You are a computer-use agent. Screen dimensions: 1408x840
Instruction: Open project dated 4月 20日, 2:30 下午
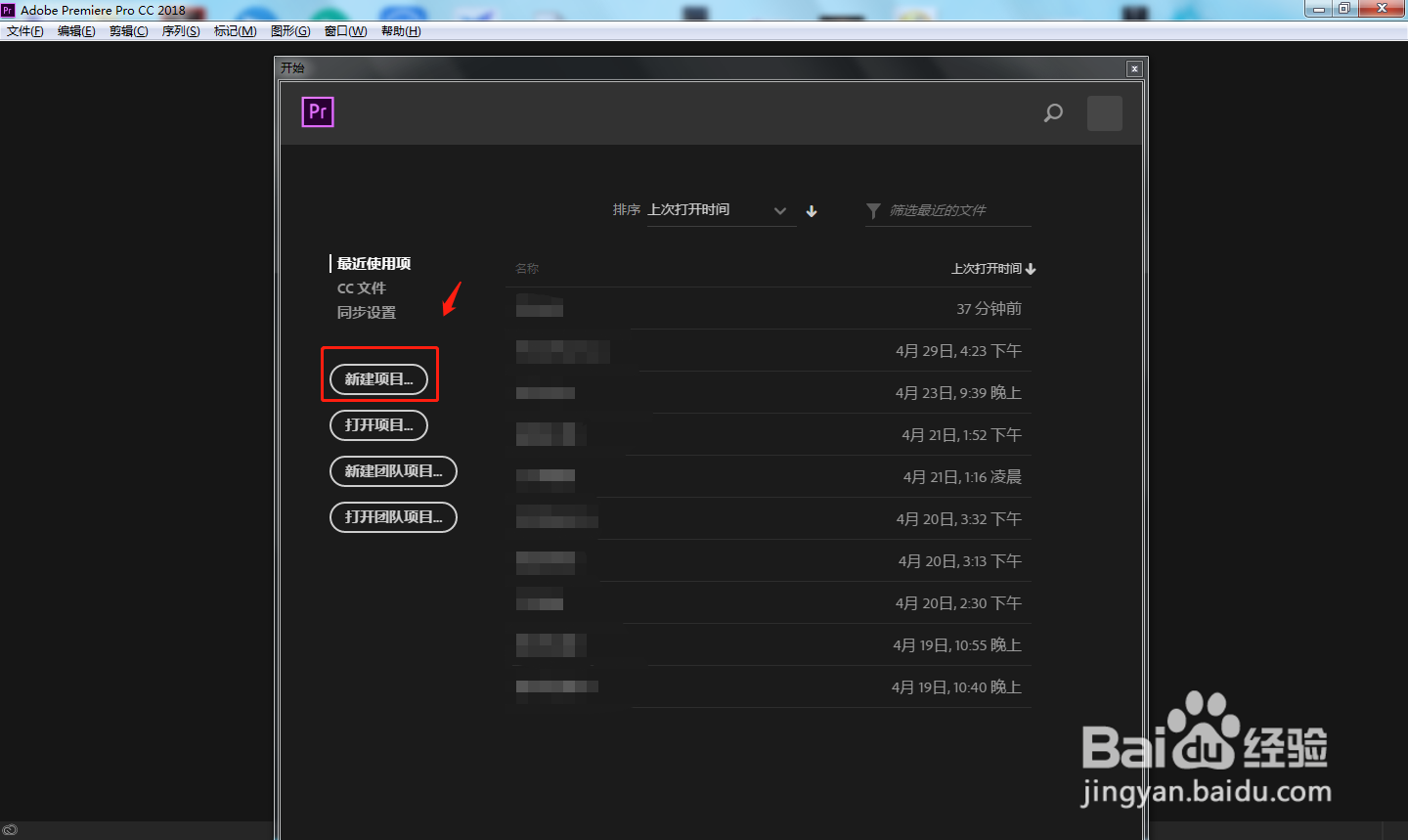tap(770, 603)
